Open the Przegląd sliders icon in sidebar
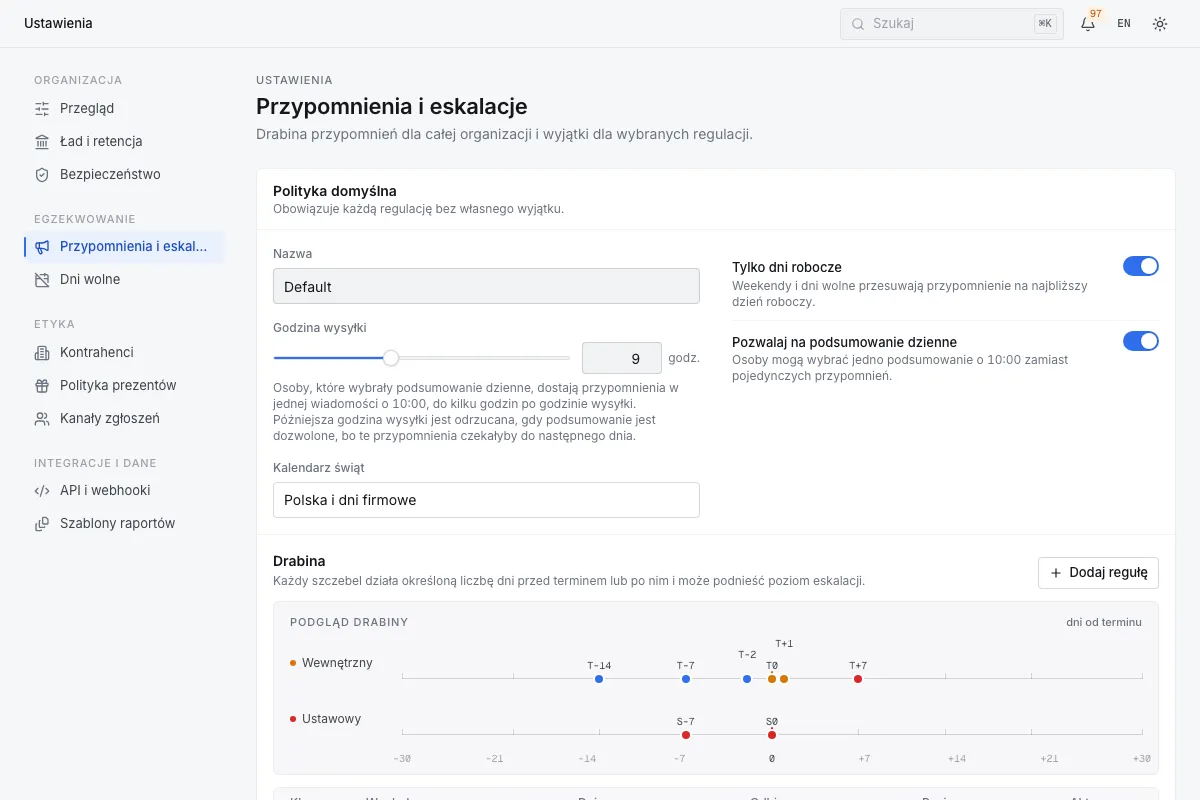1200x800 pixels. 42,108
